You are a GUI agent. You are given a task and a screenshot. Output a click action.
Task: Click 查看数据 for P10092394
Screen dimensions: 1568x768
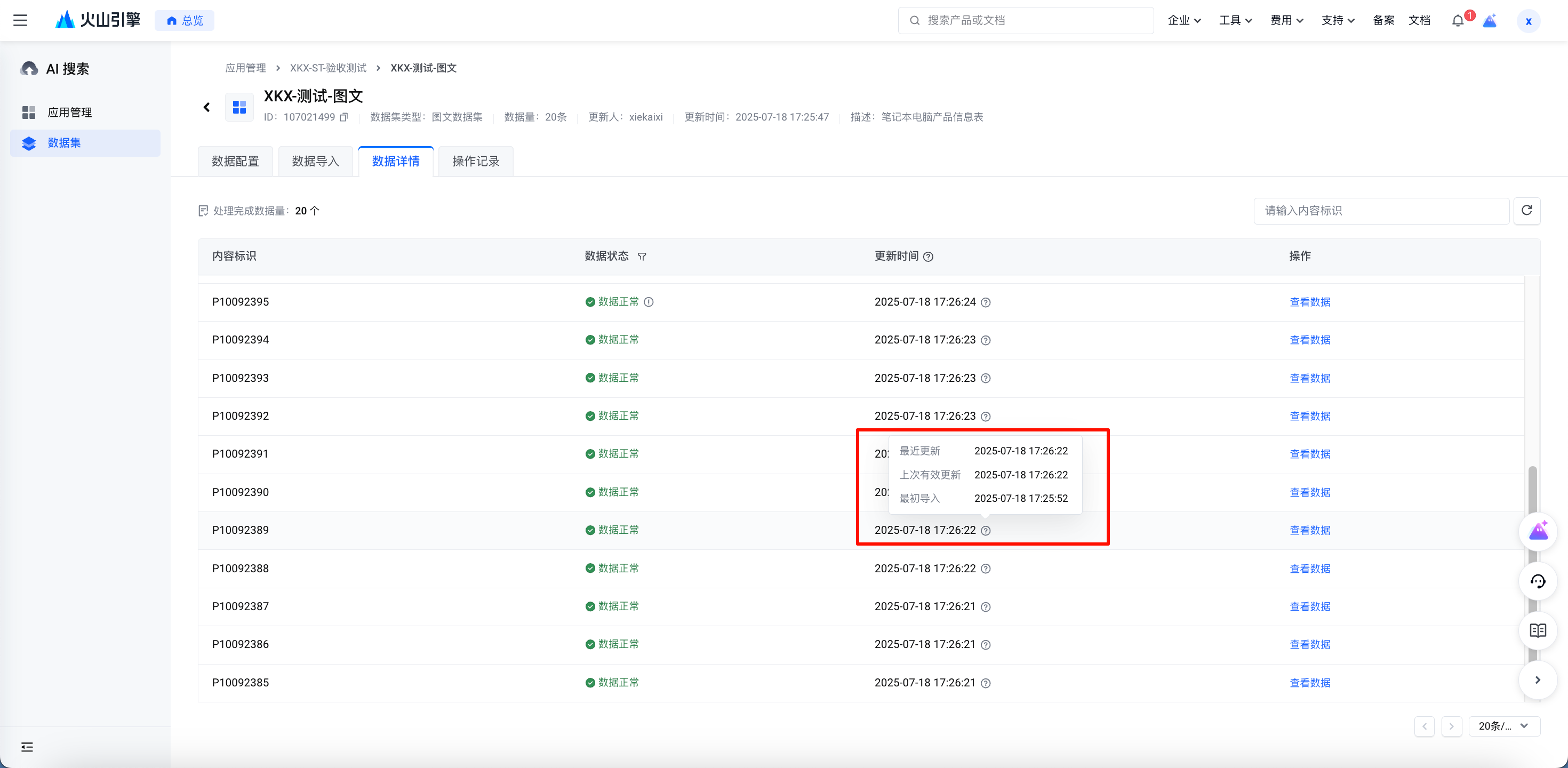point(1309,340)
